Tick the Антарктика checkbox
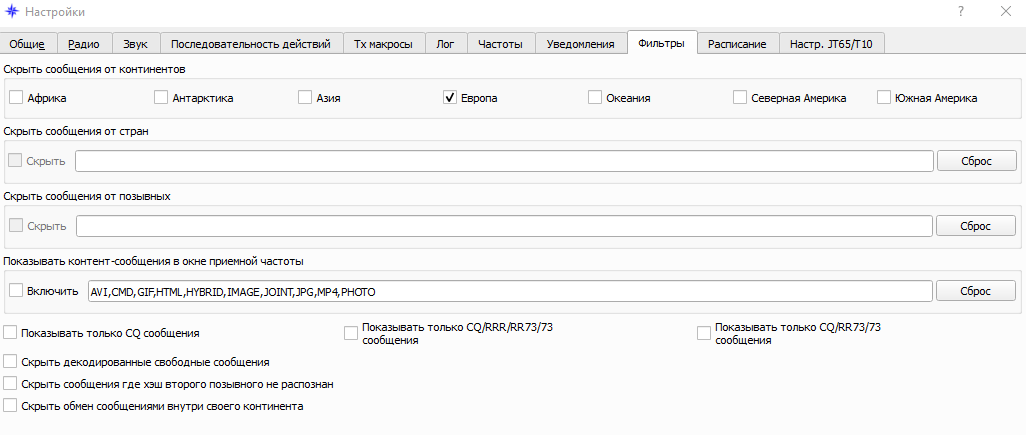Image resolution: width=1026 pixels, height=435 pixels. click(x=161, y=97)
